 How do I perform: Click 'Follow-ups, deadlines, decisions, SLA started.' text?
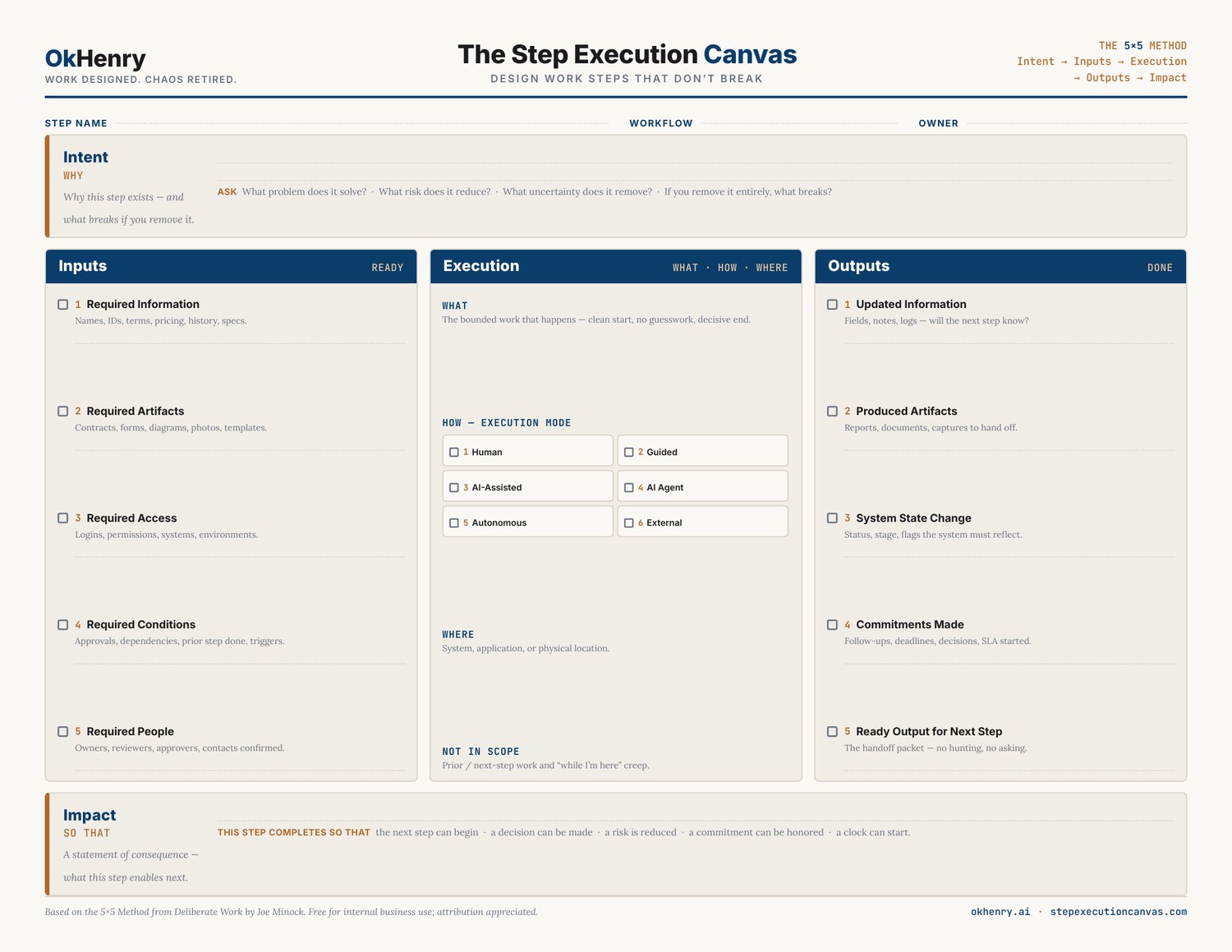pos(938,642)
